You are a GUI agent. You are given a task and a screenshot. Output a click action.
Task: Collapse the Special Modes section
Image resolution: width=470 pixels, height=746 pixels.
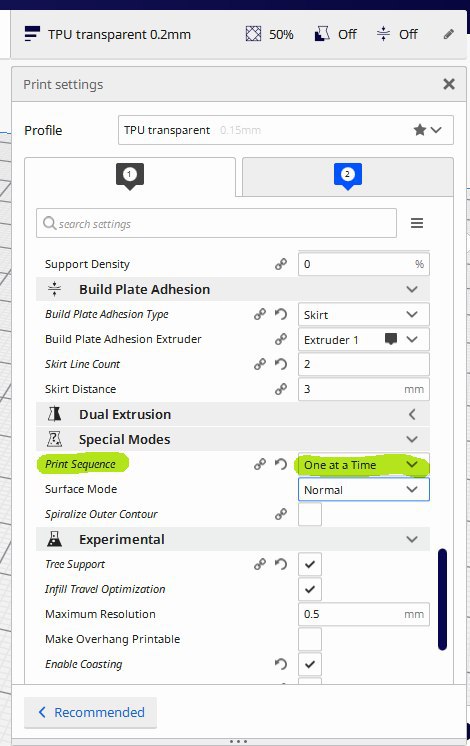(x=412, y=439)
